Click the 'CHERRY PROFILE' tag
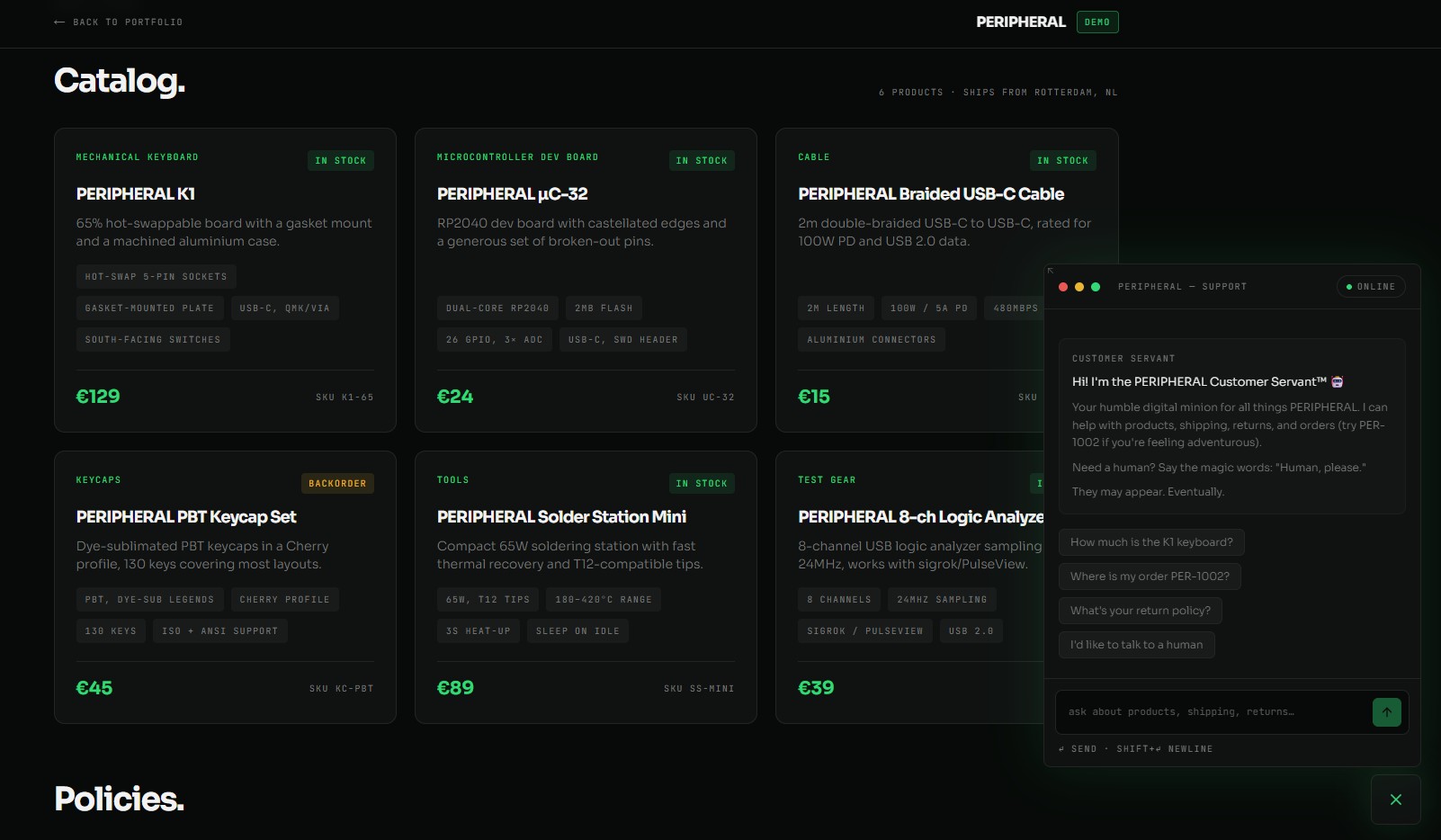Screen dimensions: 1441x840 284,600
